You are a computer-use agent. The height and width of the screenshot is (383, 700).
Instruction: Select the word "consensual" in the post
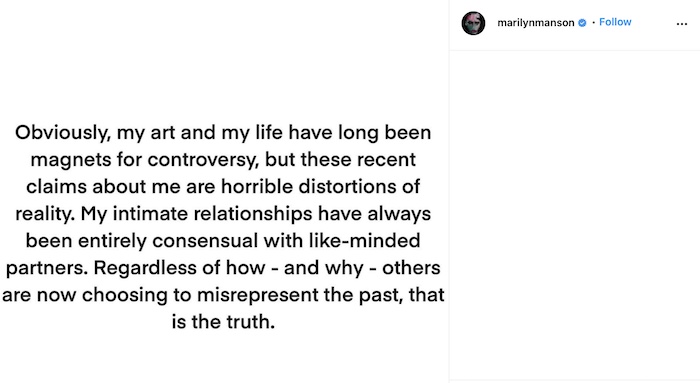[205, 241]
